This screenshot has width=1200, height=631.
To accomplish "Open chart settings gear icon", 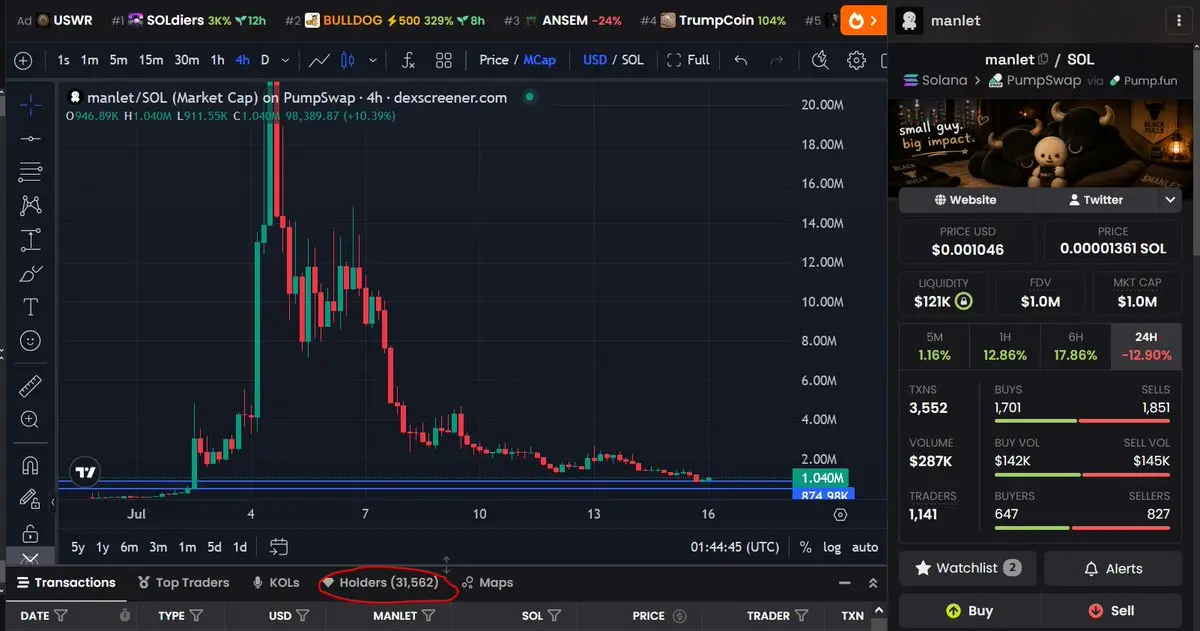I will (x=856, y=60).
